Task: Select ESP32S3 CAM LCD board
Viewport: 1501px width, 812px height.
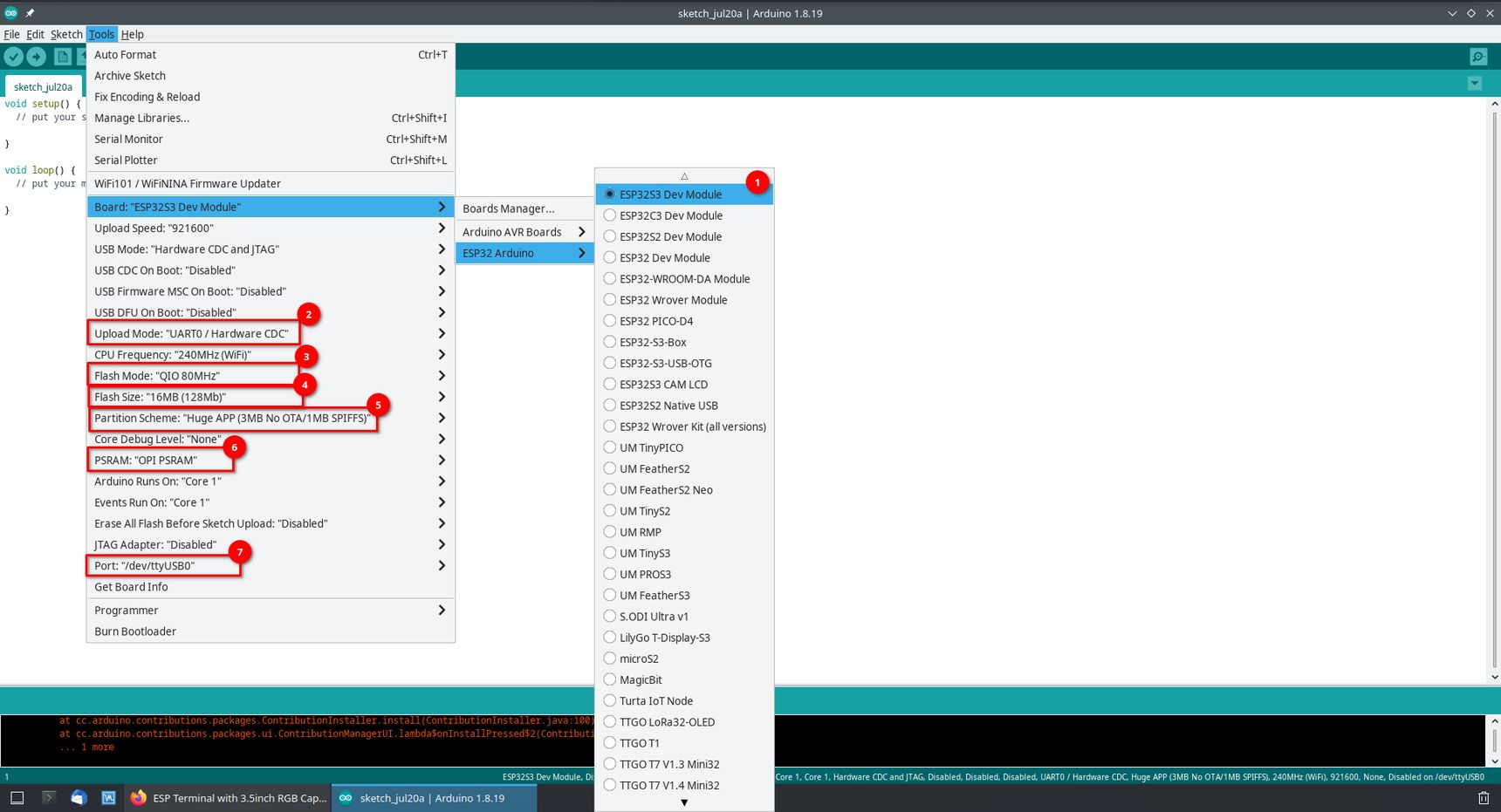Action: click(684, 385)
